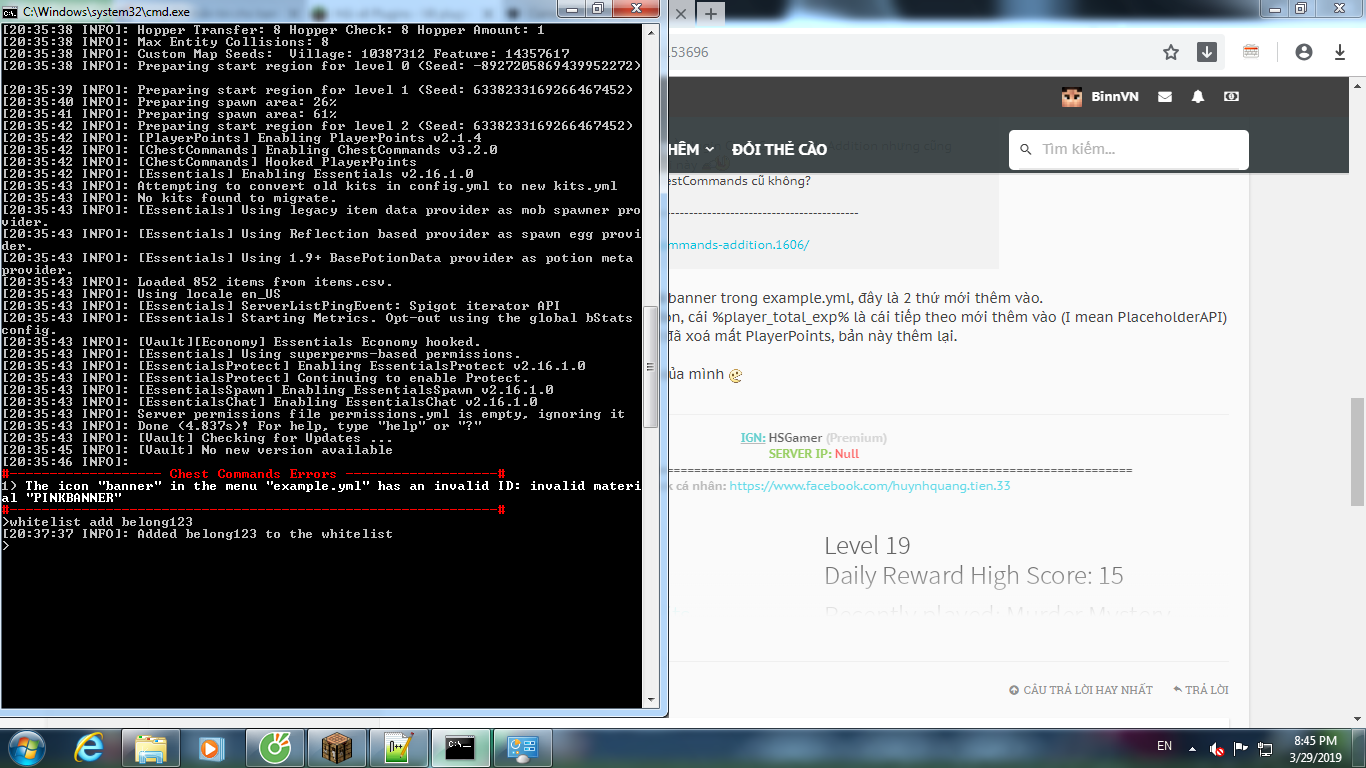
Task: Launch Cốc Cốc browser from taskbar
Action: coord(274,748)
